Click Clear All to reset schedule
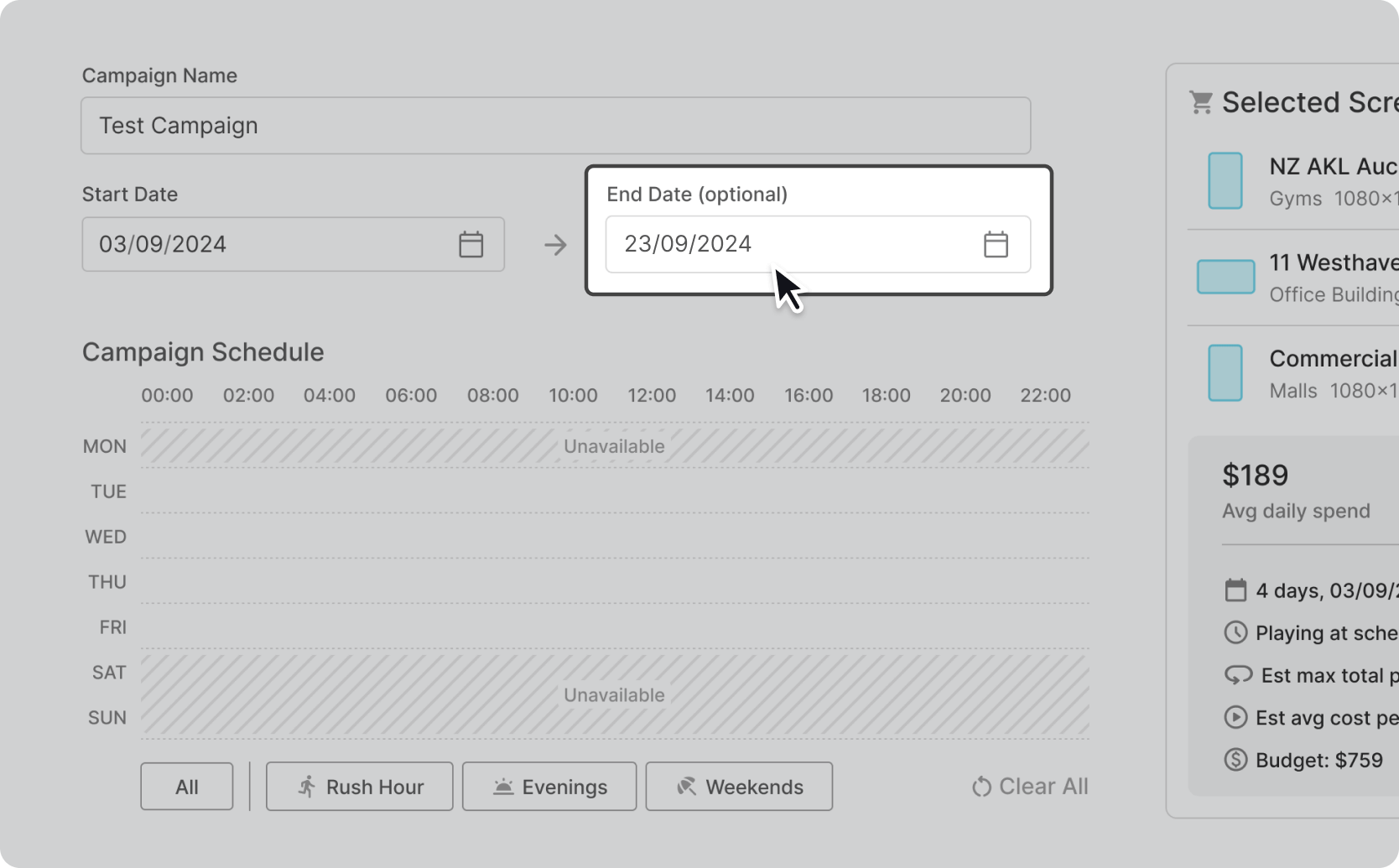This screenshot has width=1399, height=868. pos(1030,787)
